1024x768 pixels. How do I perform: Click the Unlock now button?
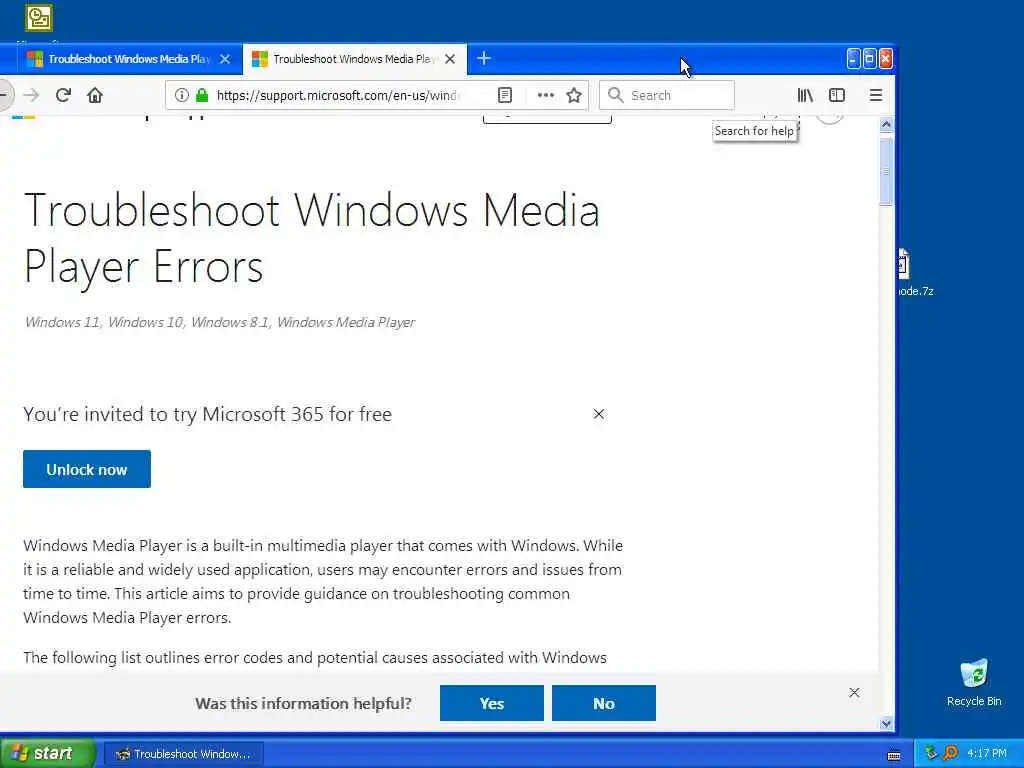tap(87, 469)
